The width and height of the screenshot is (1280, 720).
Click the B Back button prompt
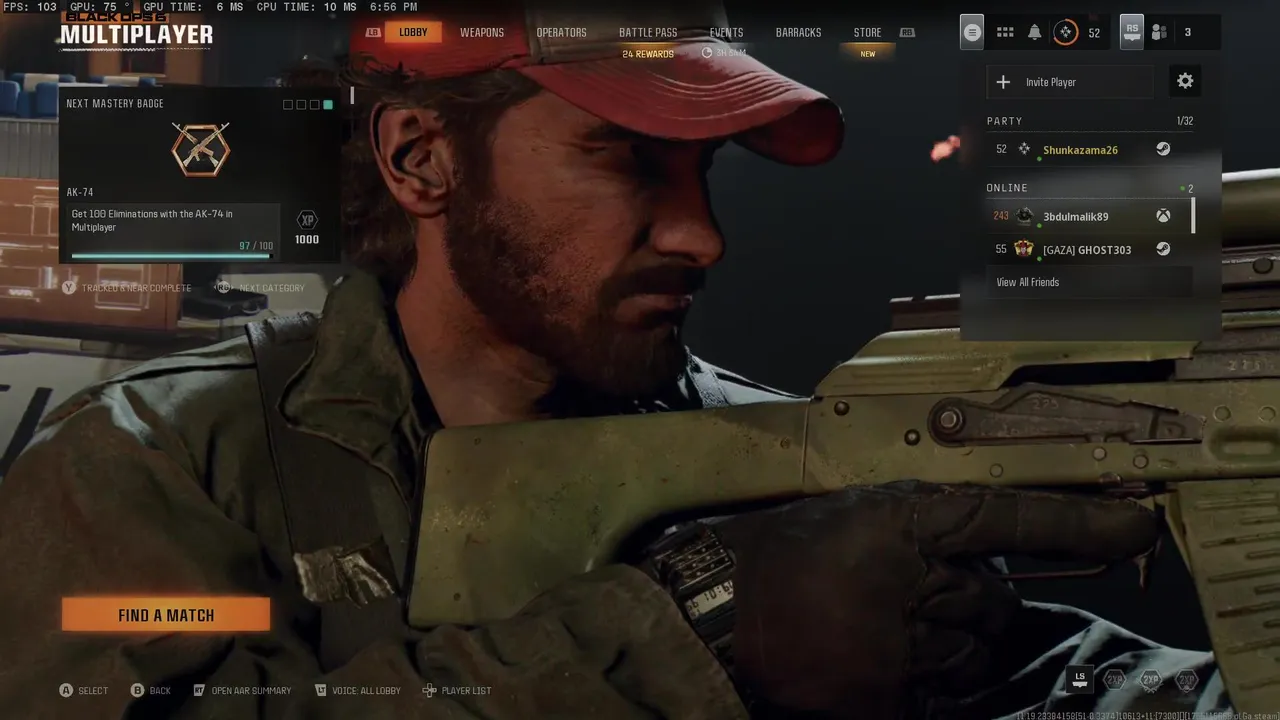pos(151,690)
